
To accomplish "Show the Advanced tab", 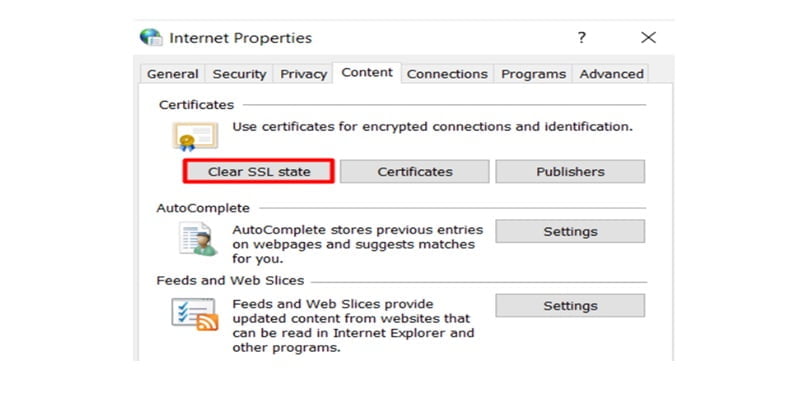I will click(x=611, y=74).
